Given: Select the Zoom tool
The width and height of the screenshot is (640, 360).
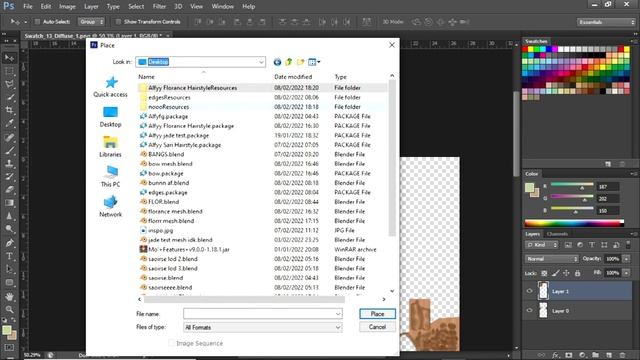Looking at the screenshot, I should [x=9, y=309].
